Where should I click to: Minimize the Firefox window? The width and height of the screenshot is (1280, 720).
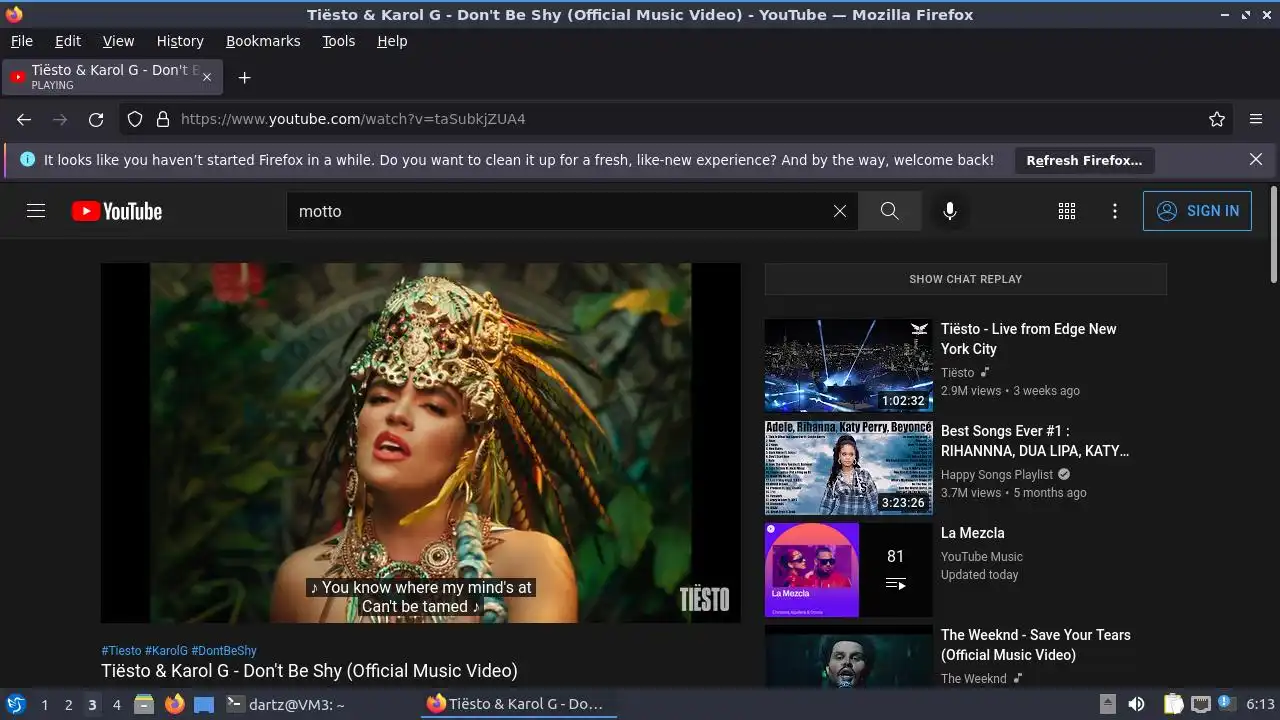tap(1226, 15)
